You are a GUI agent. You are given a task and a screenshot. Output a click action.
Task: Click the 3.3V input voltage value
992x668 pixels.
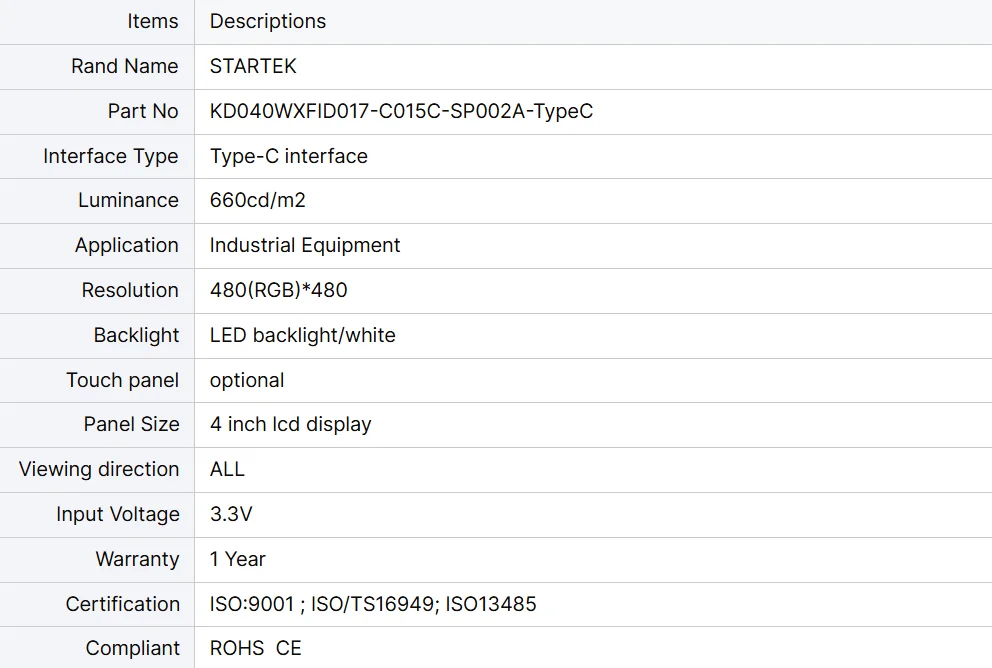(231, 514)
